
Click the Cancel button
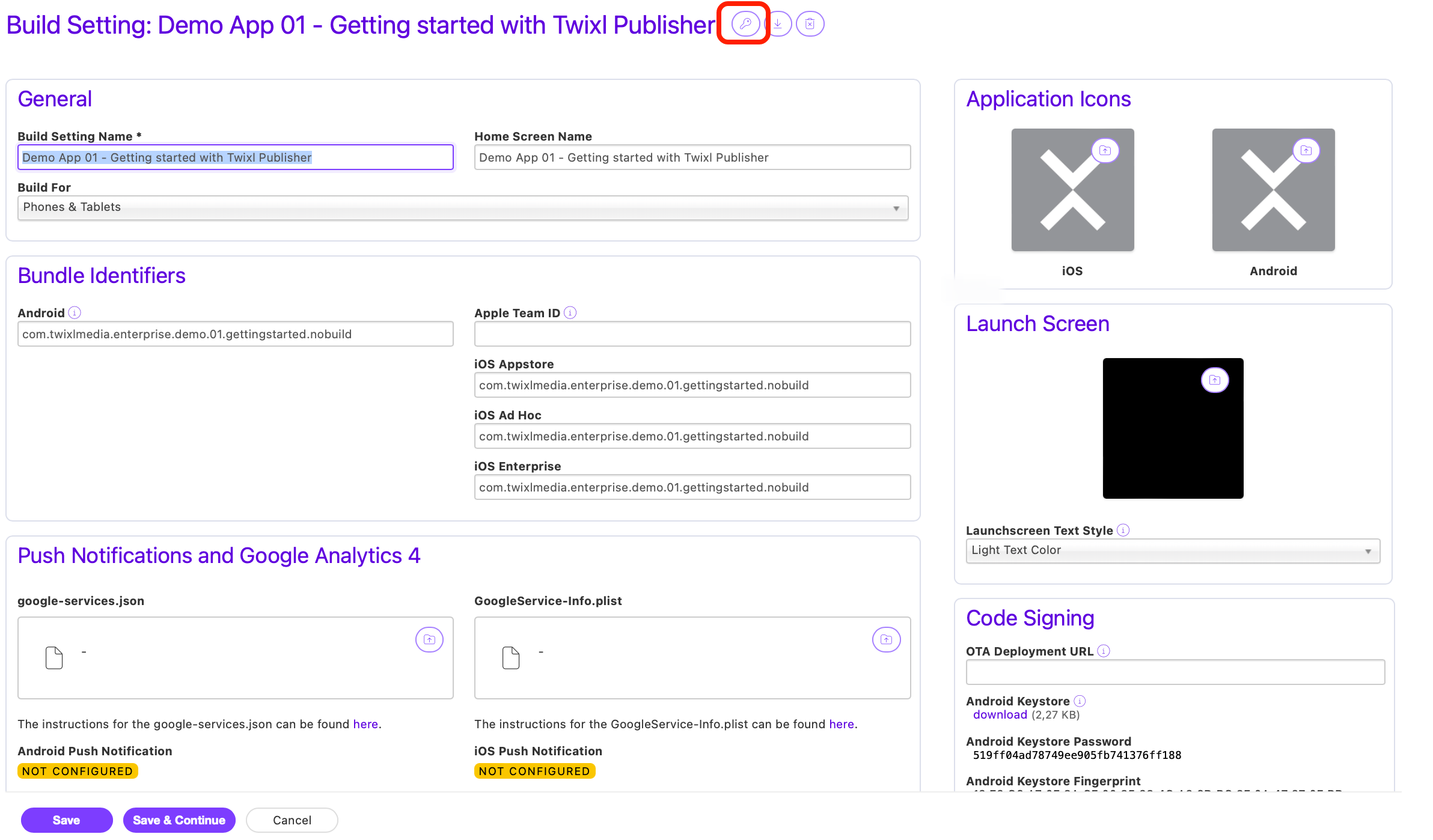(292, 820)
